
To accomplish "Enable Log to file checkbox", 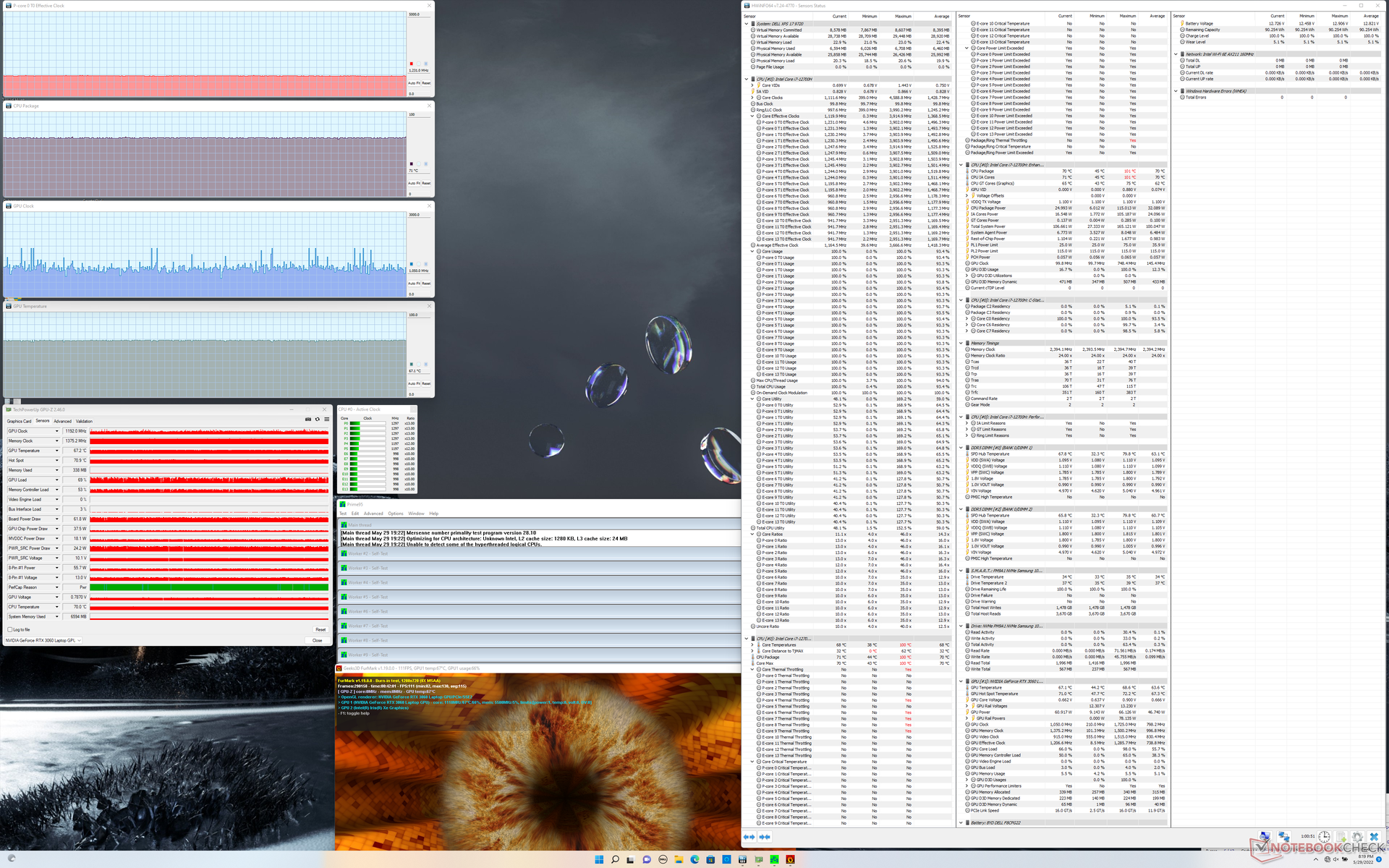I will click(x=9, y=629).
